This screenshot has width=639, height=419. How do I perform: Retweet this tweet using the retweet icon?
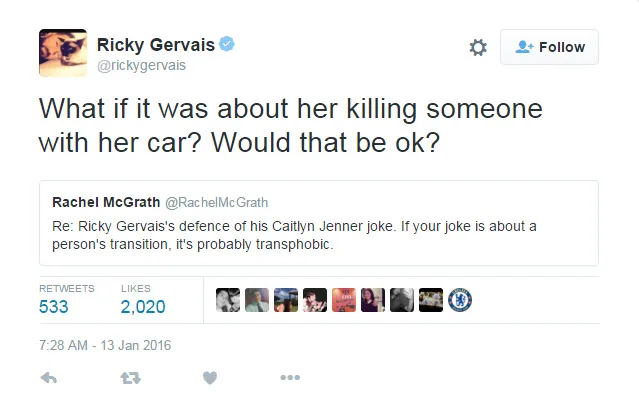pyautogui.click(x=129, y=378)
